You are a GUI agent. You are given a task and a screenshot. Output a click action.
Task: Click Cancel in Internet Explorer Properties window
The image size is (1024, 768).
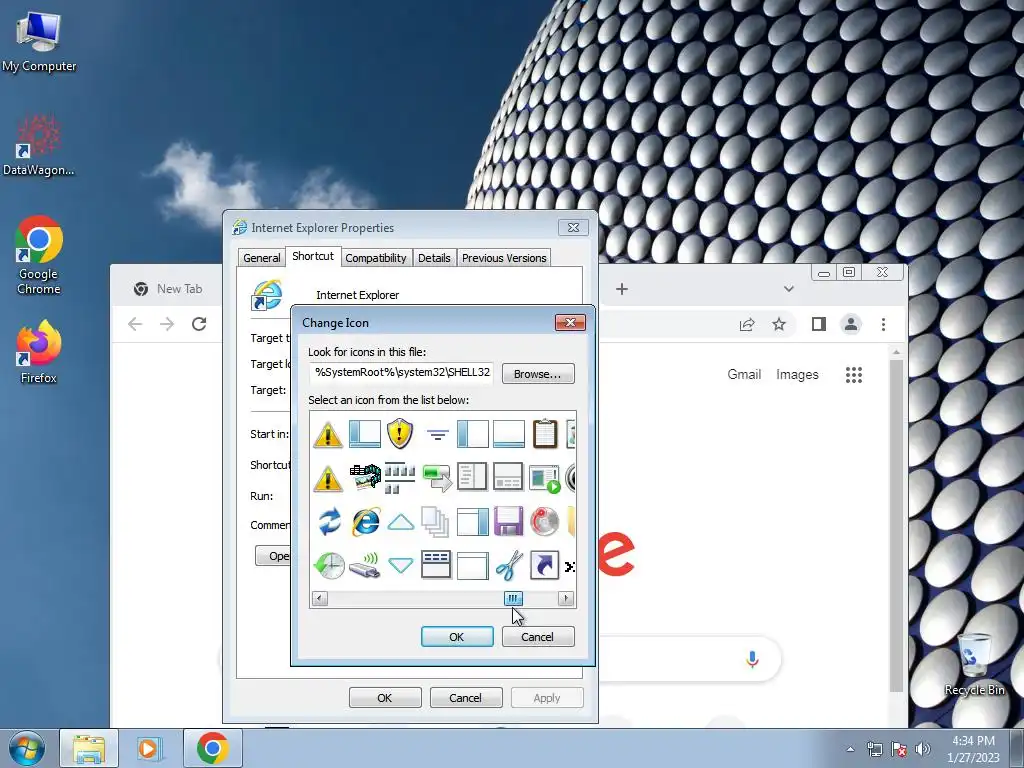pyautogui.click(x=466, y=697)
